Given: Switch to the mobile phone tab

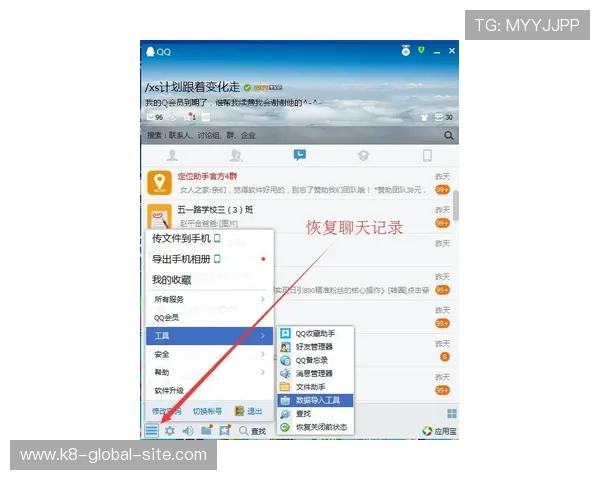Looking at the screenshot, I should [x=427, y=155].
